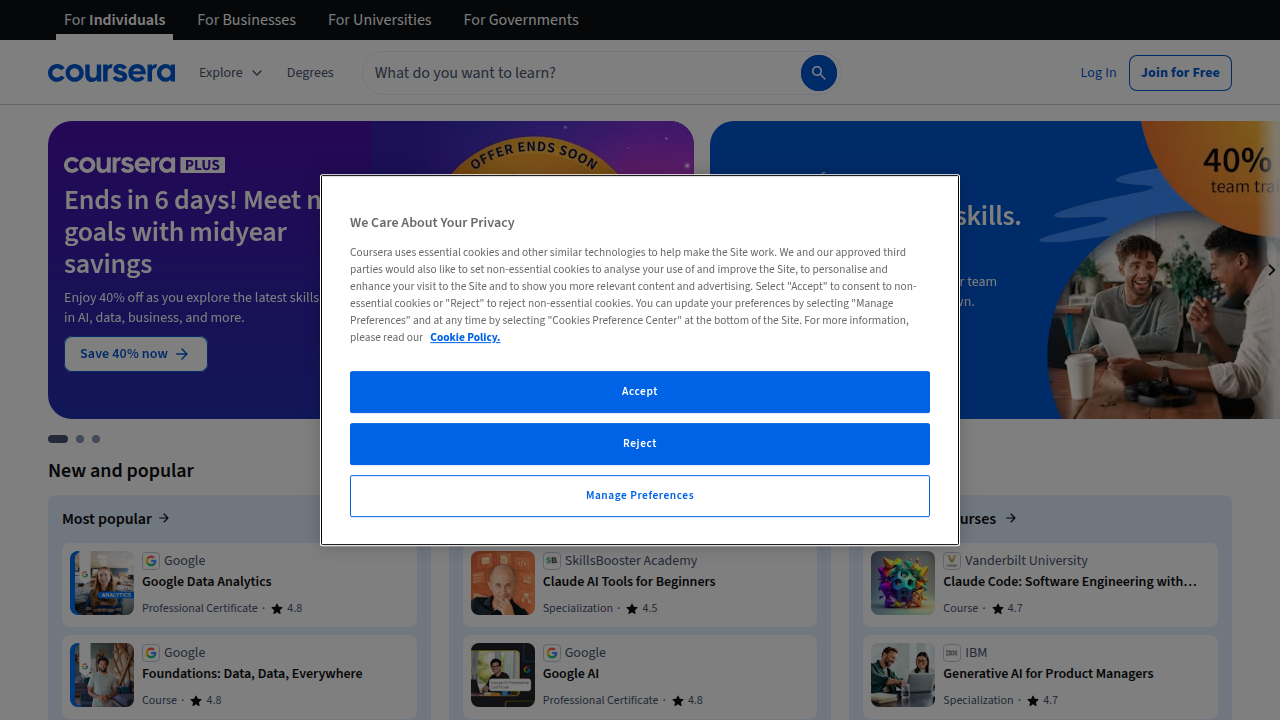This screenshot has height=720, width=1280.
Task: Click Save 40% now button
Action: (136, 354)
